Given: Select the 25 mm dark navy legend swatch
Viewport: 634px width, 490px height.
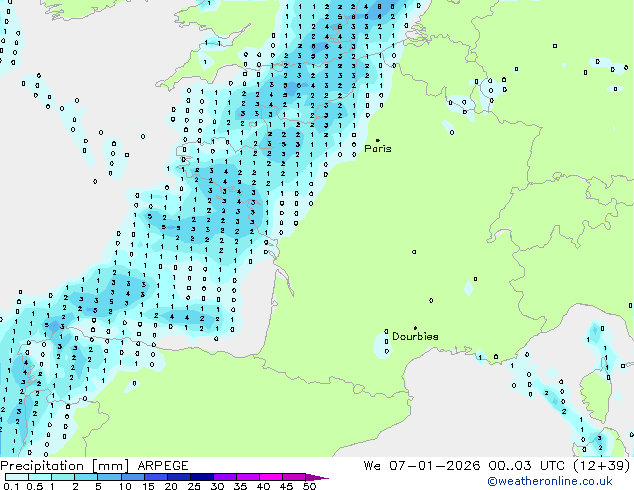Looking at the screenshot, I should [202, 477].
